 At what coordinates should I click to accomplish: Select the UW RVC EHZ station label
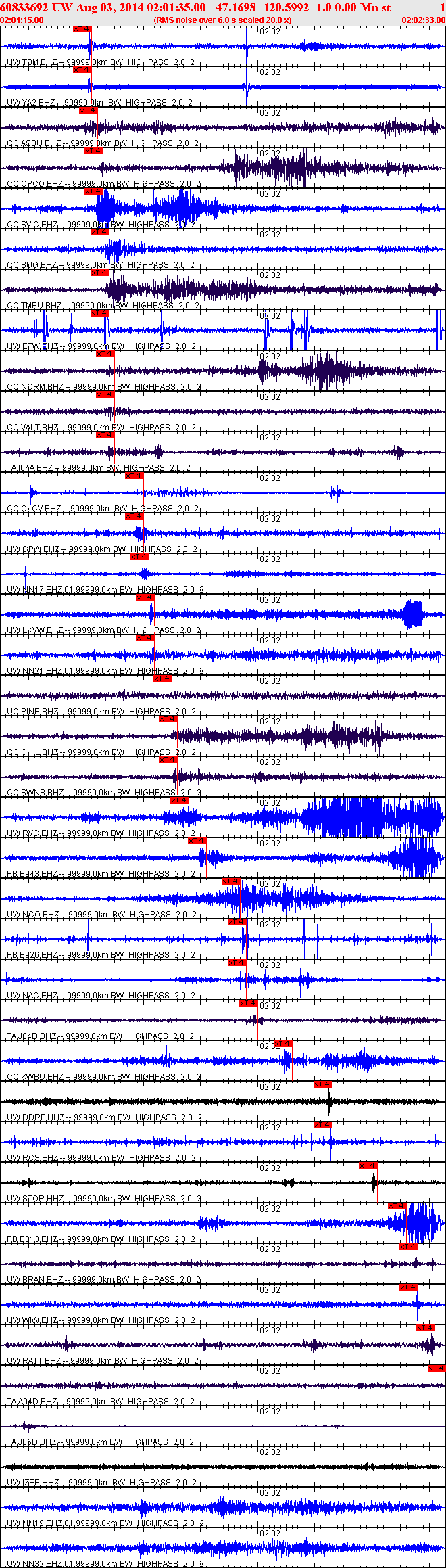(101, 833)
